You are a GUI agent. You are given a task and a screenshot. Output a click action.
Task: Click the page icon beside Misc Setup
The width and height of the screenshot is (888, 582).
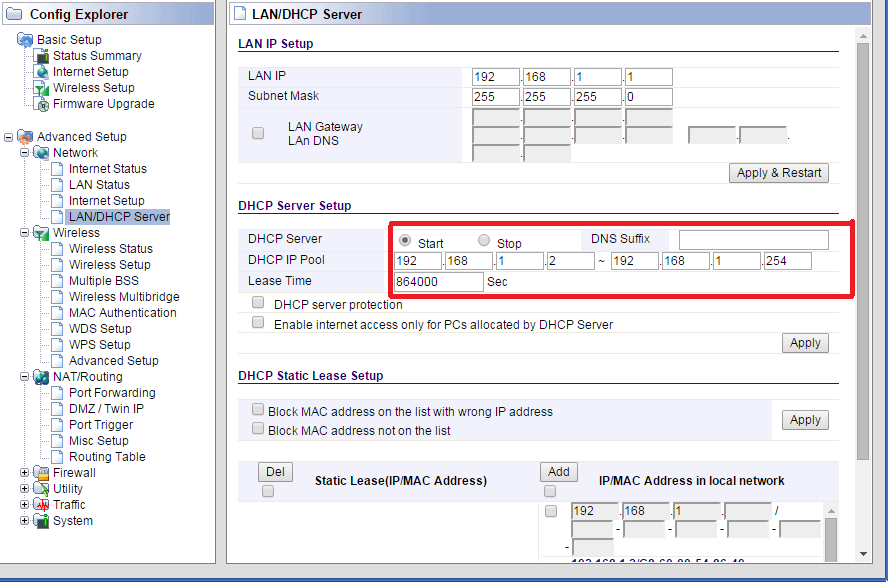click(57, 441)
